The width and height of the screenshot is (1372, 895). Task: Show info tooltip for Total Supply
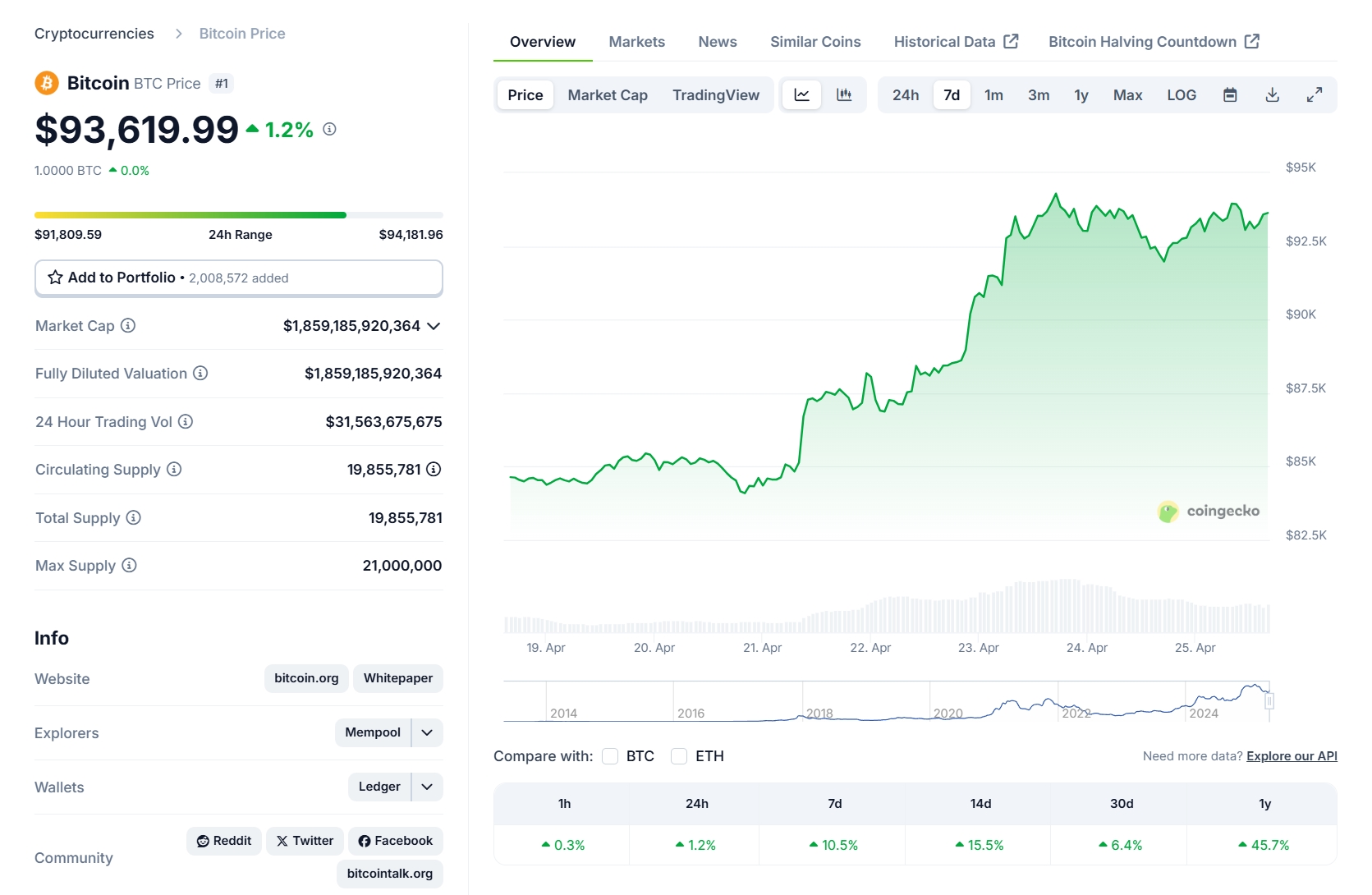tap(133, 517)
